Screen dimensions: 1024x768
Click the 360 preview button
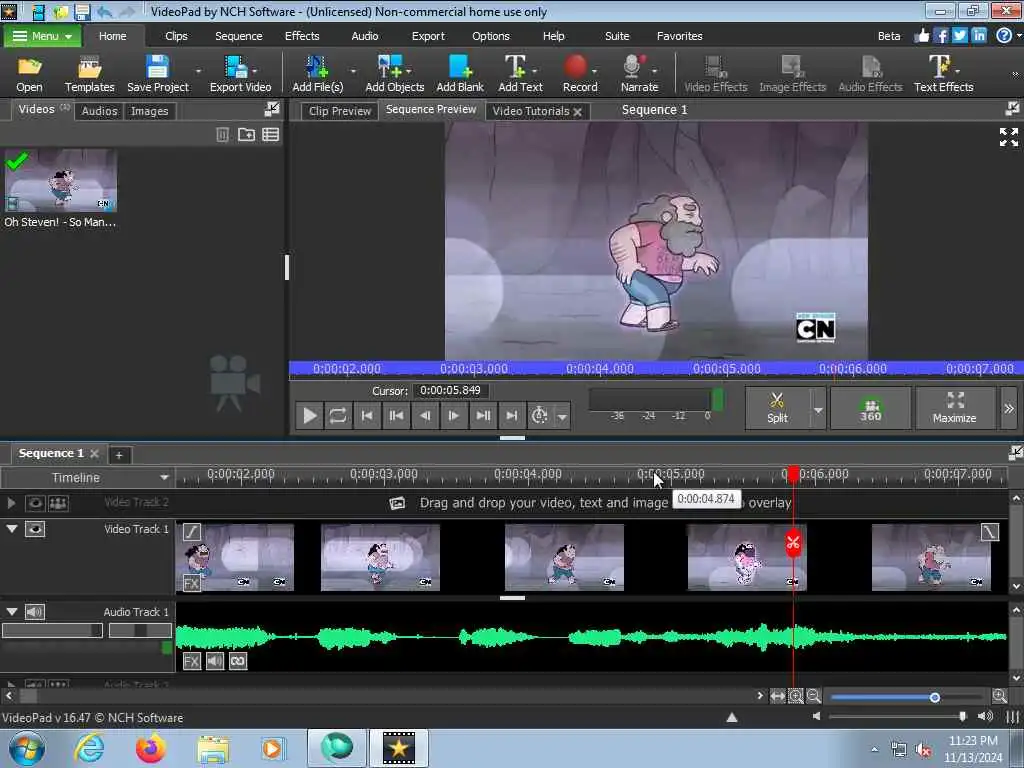tap(870, 408)
